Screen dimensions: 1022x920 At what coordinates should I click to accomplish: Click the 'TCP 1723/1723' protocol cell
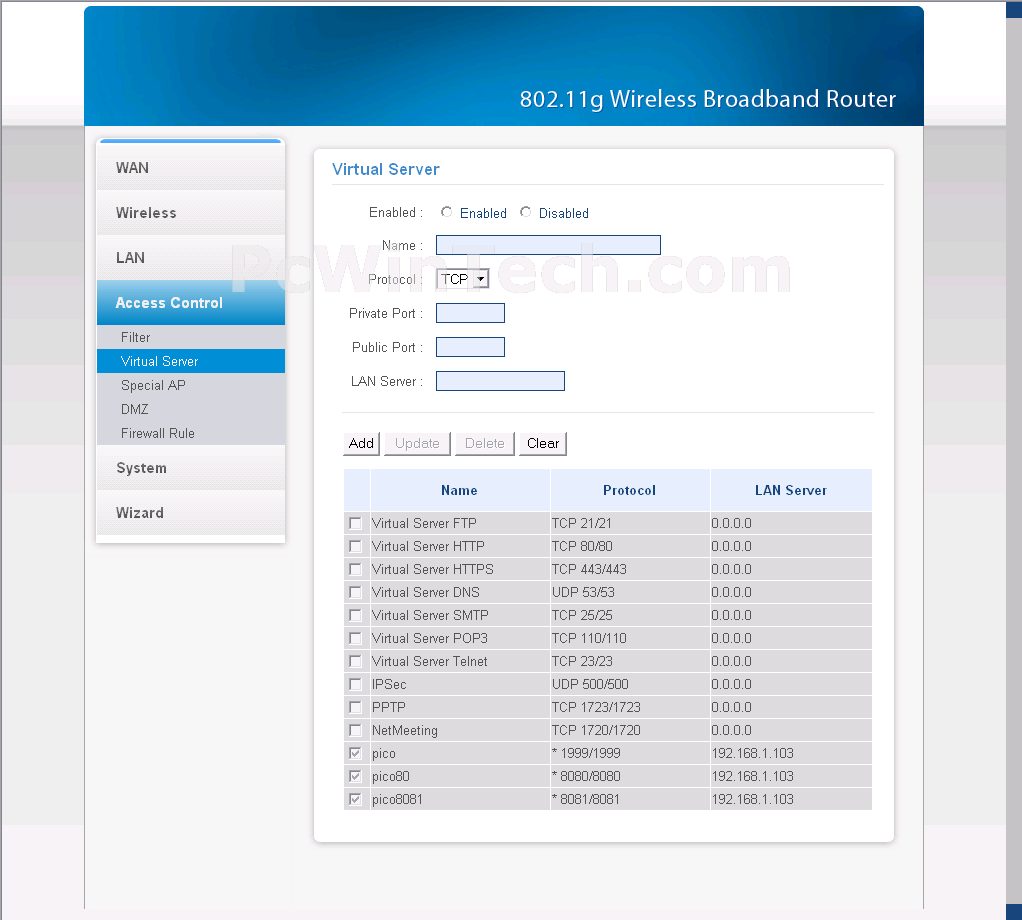(630, 707)
